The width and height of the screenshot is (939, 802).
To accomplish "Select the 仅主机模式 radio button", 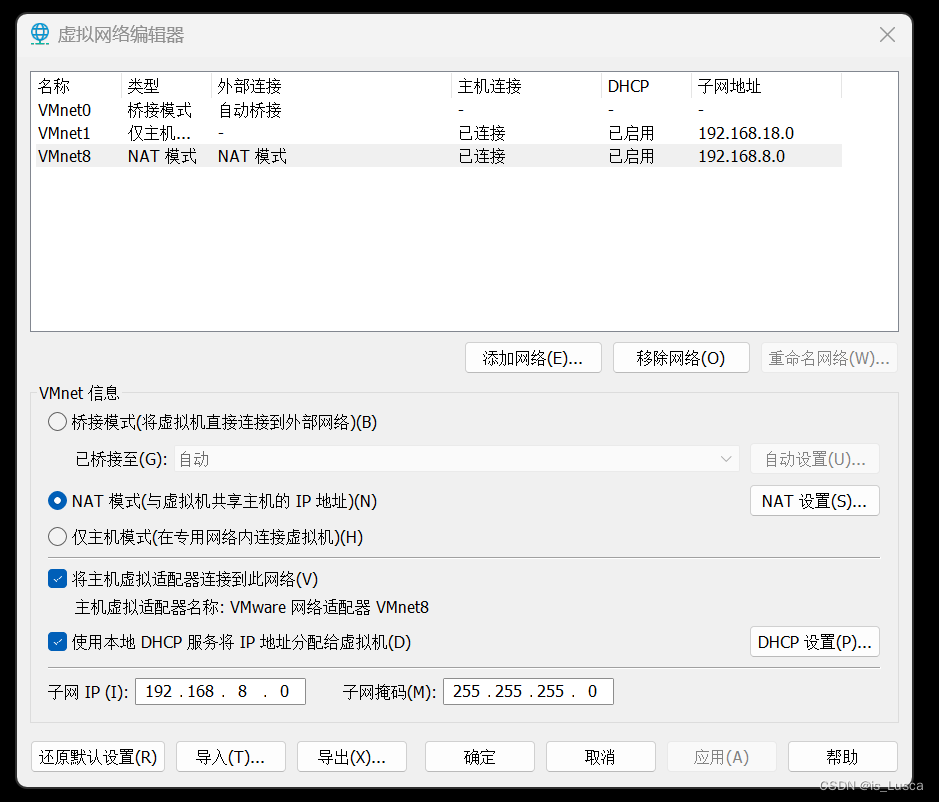I will (57, 537).
